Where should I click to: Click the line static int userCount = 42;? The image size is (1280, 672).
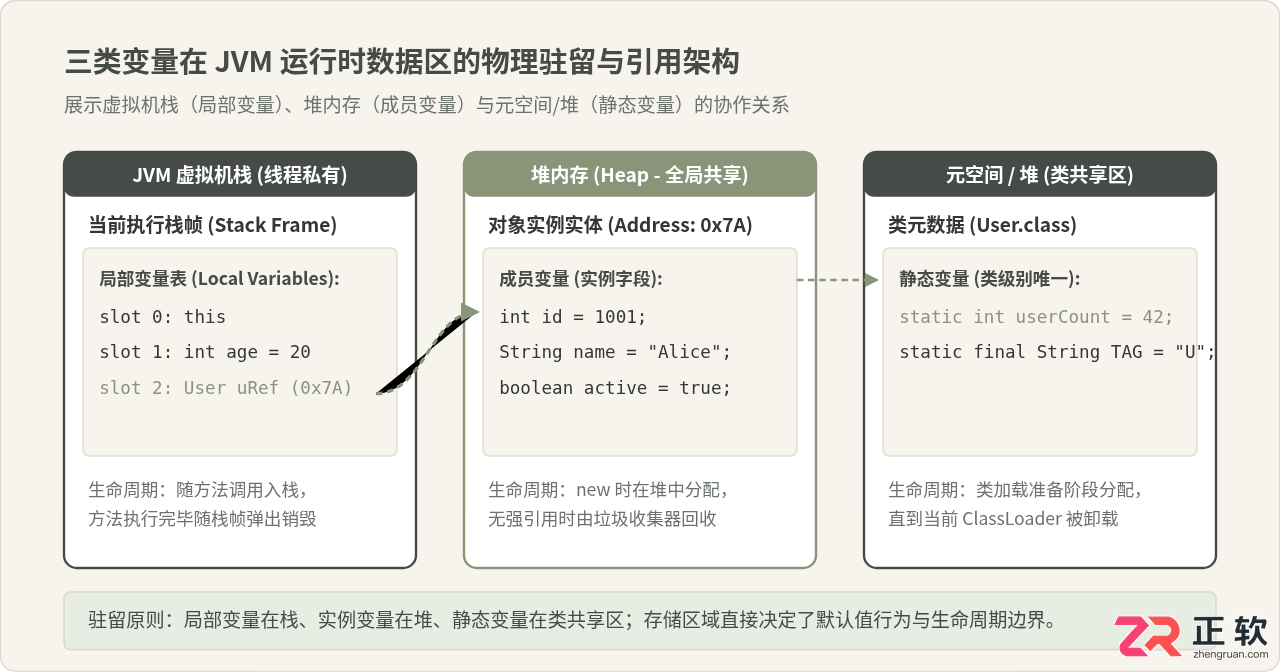tap(1036, 317)
